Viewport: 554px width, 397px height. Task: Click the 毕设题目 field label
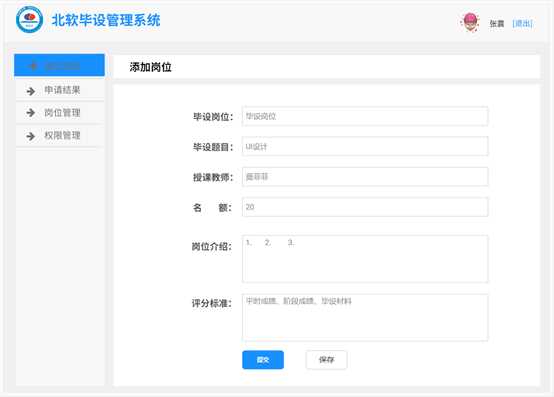pyautogui.click(x=213, y=147)
